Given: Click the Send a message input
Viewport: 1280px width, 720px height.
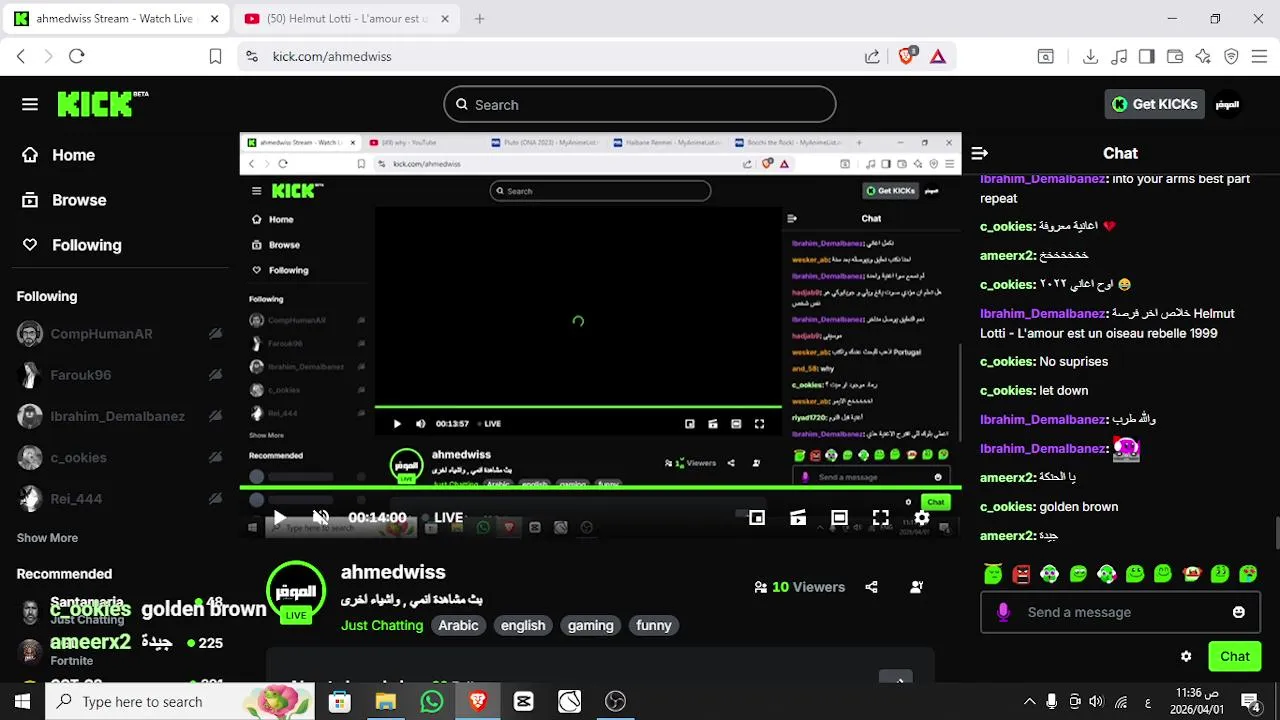Looking at the screenshot, I should (x=1120, y=612).
